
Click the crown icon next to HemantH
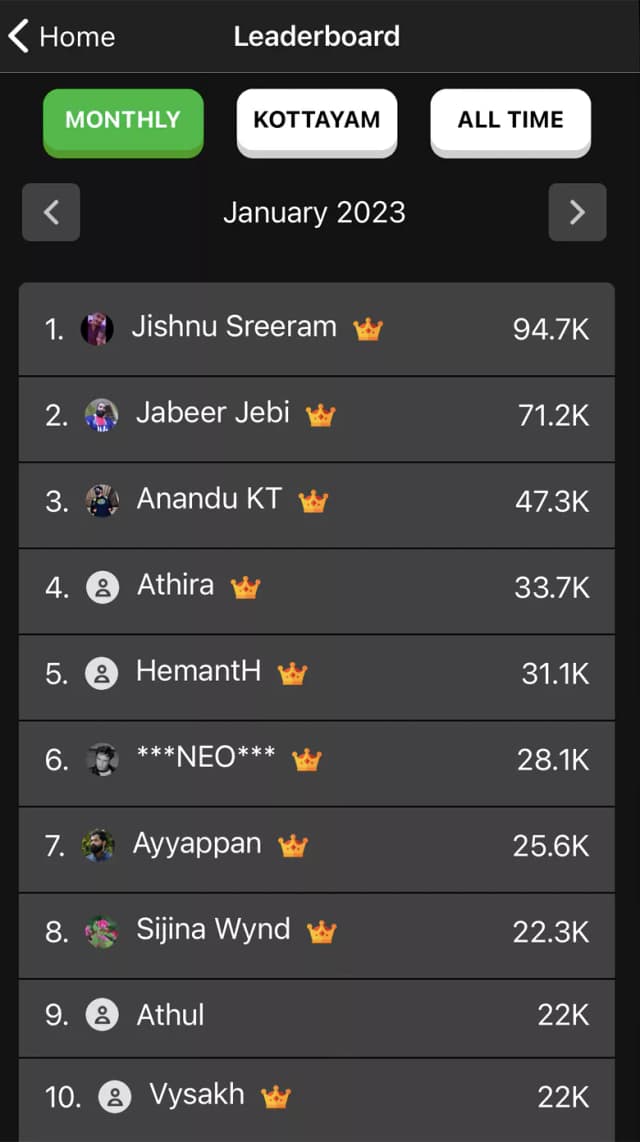click(292, 673)
